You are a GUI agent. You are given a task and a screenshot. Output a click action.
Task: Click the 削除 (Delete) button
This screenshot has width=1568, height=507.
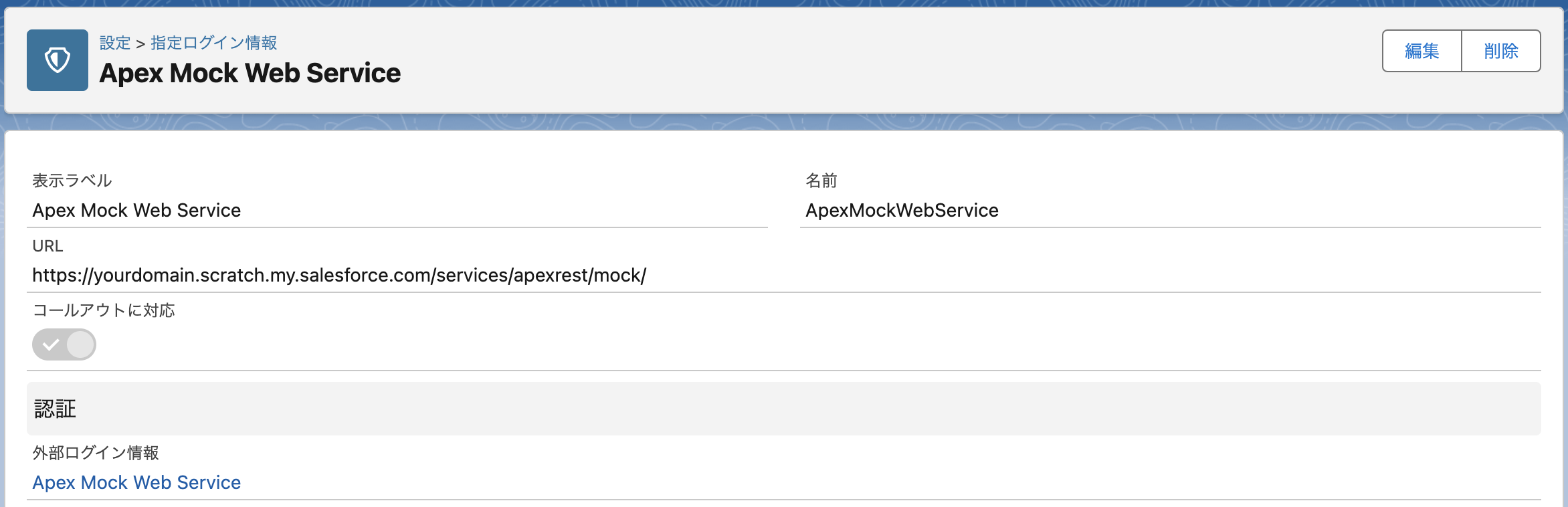1501,51
